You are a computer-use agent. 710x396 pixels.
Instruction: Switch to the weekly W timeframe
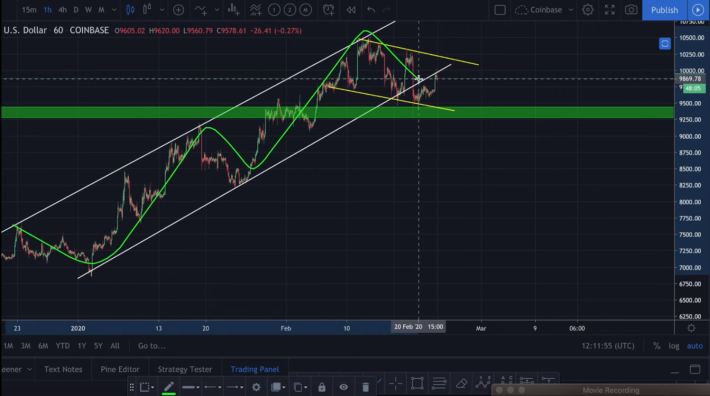88,10
